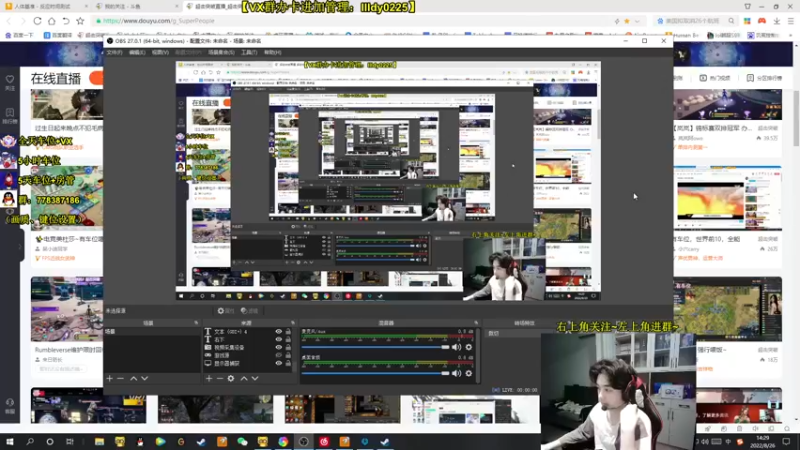Toggle the lock on the 显示器捕获 source
800x450 pixels.
coord(288,363)
